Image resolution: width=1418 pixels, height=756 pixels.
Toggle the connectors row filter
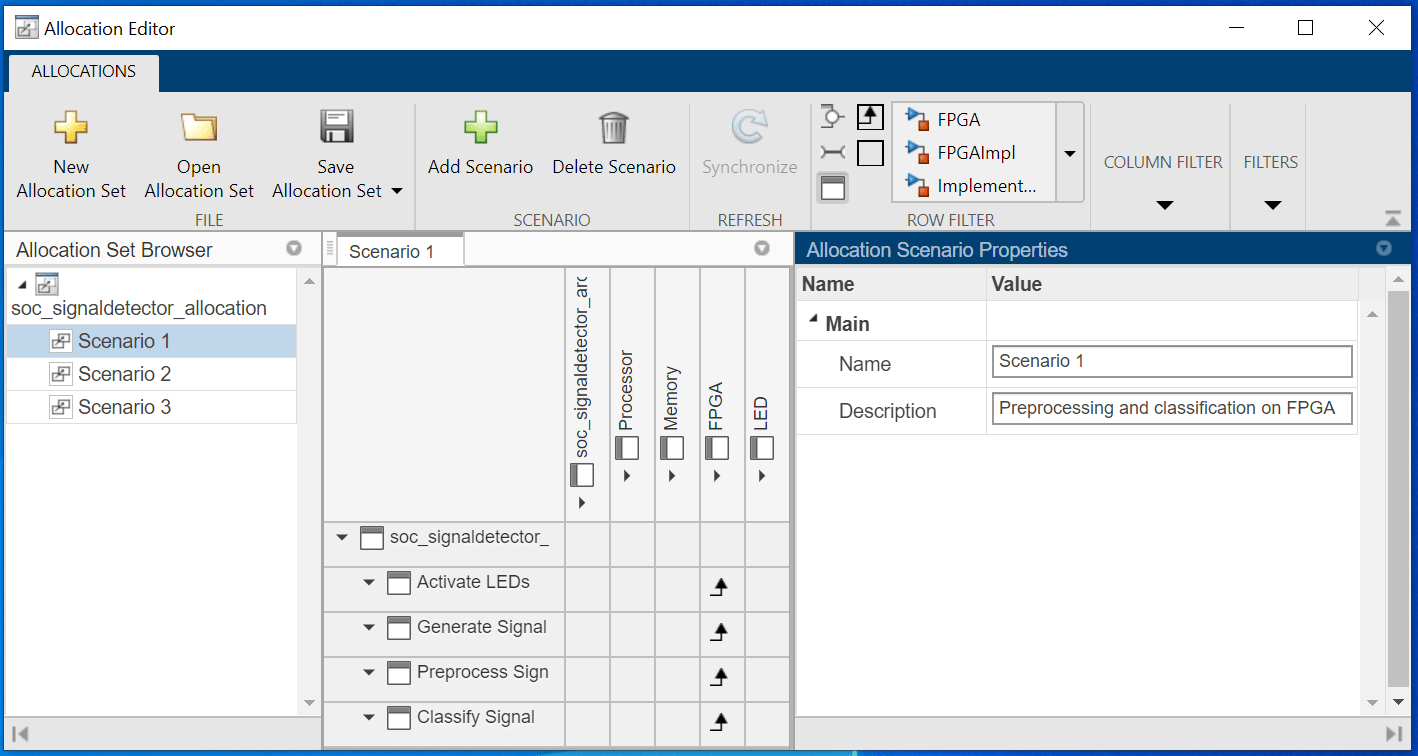[833, 152]
